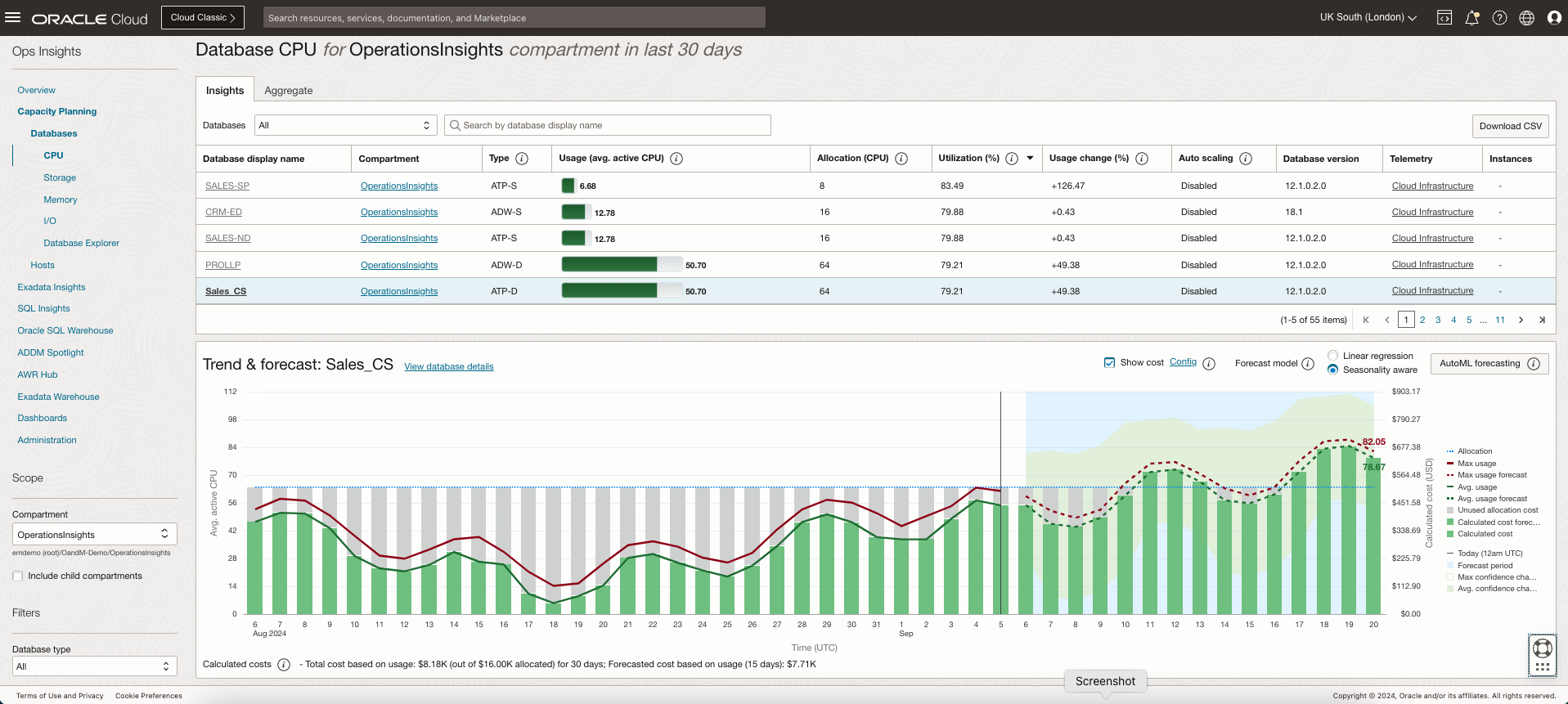Open Storage in the sidebar
1568x704 pixels.
[x=60, y=177]
